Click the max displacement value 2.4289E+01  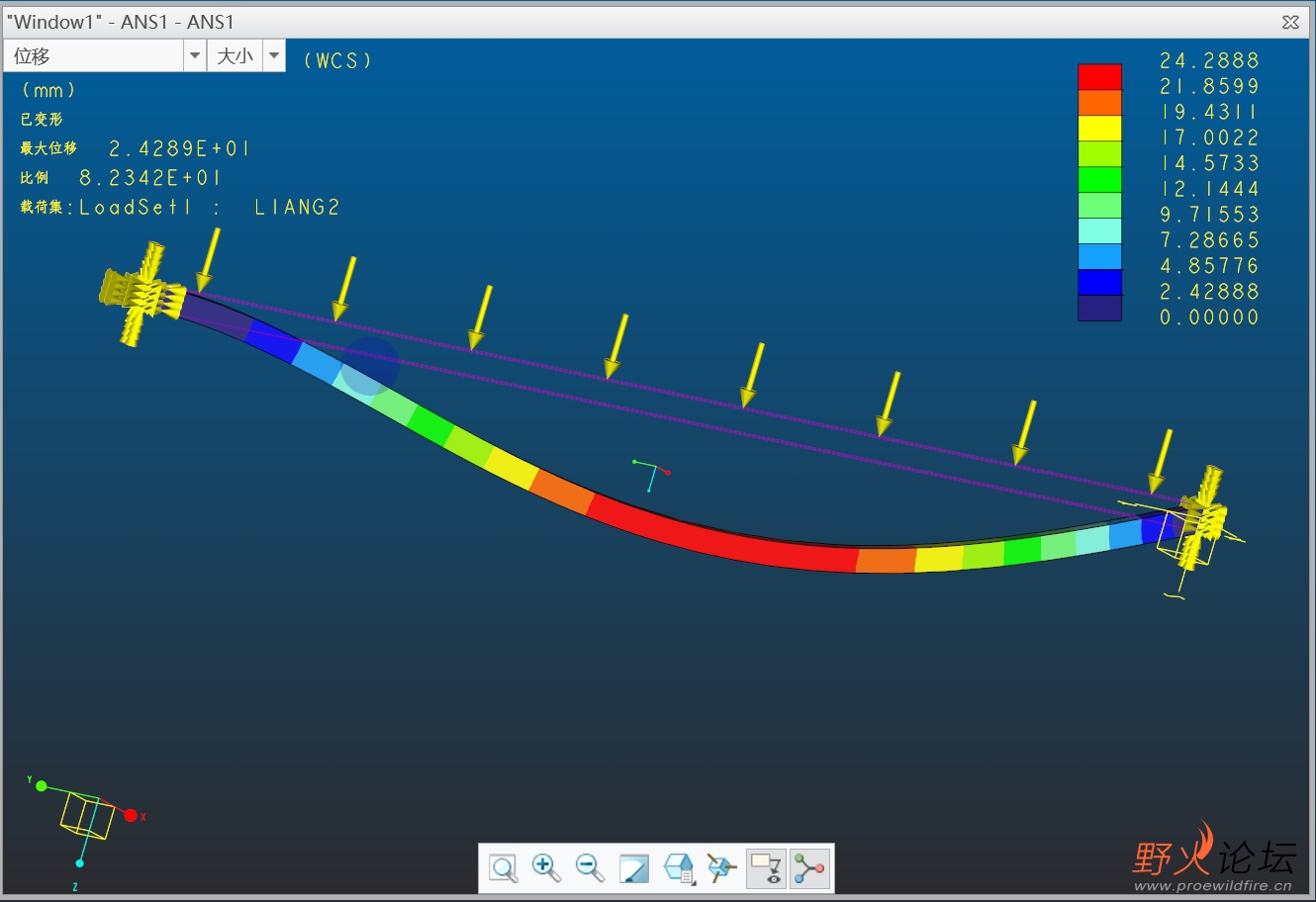tap(179, 148)
